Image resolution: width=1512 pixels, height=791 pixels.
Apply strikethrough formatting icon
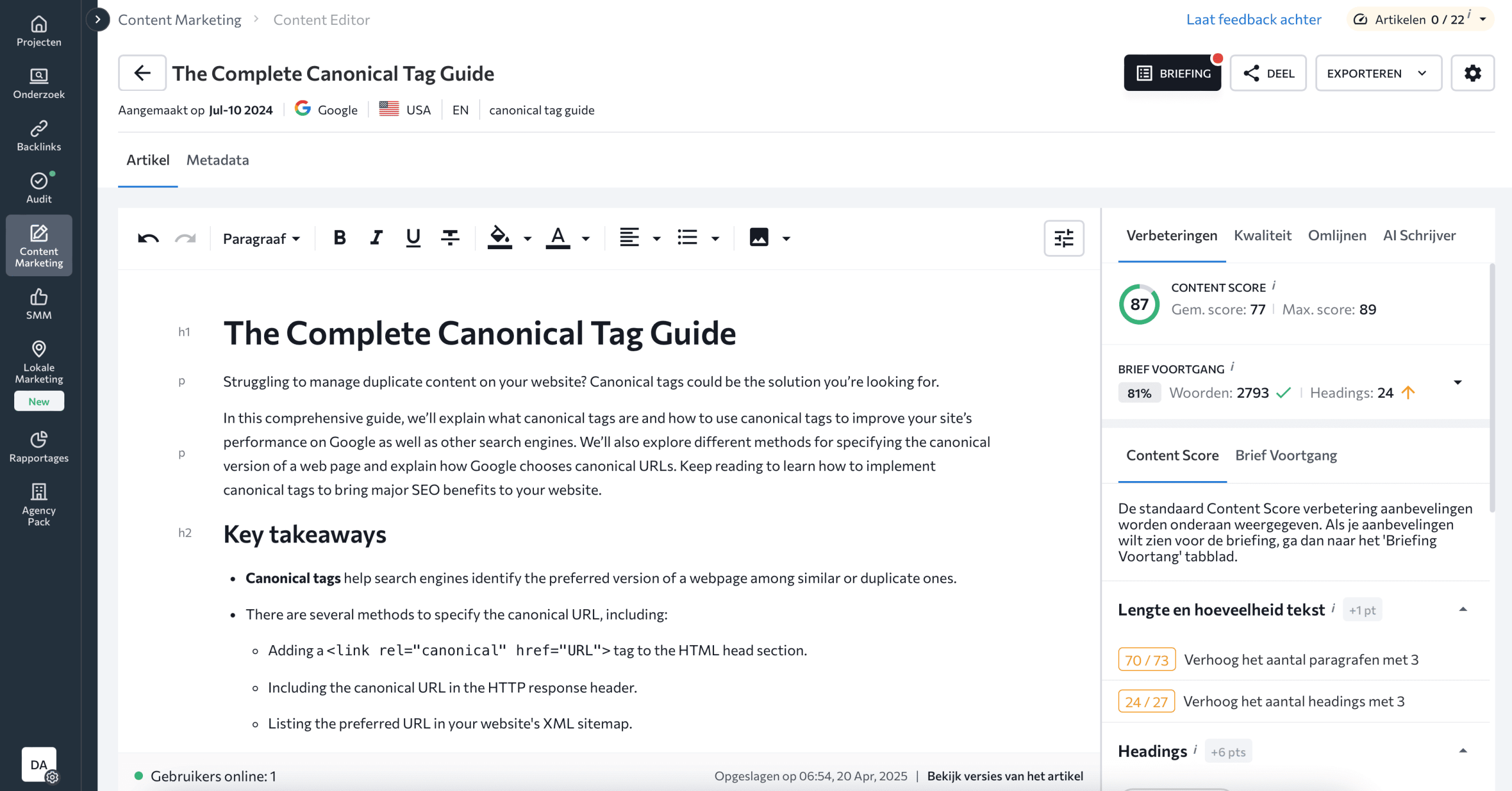[x=450, y=238]
